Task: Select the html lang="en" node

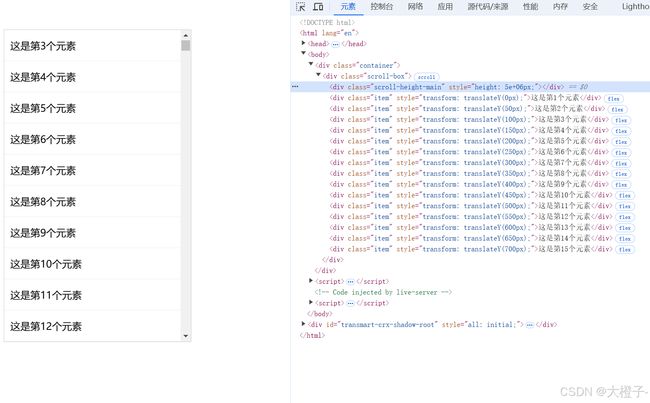Action: (329, 33)
